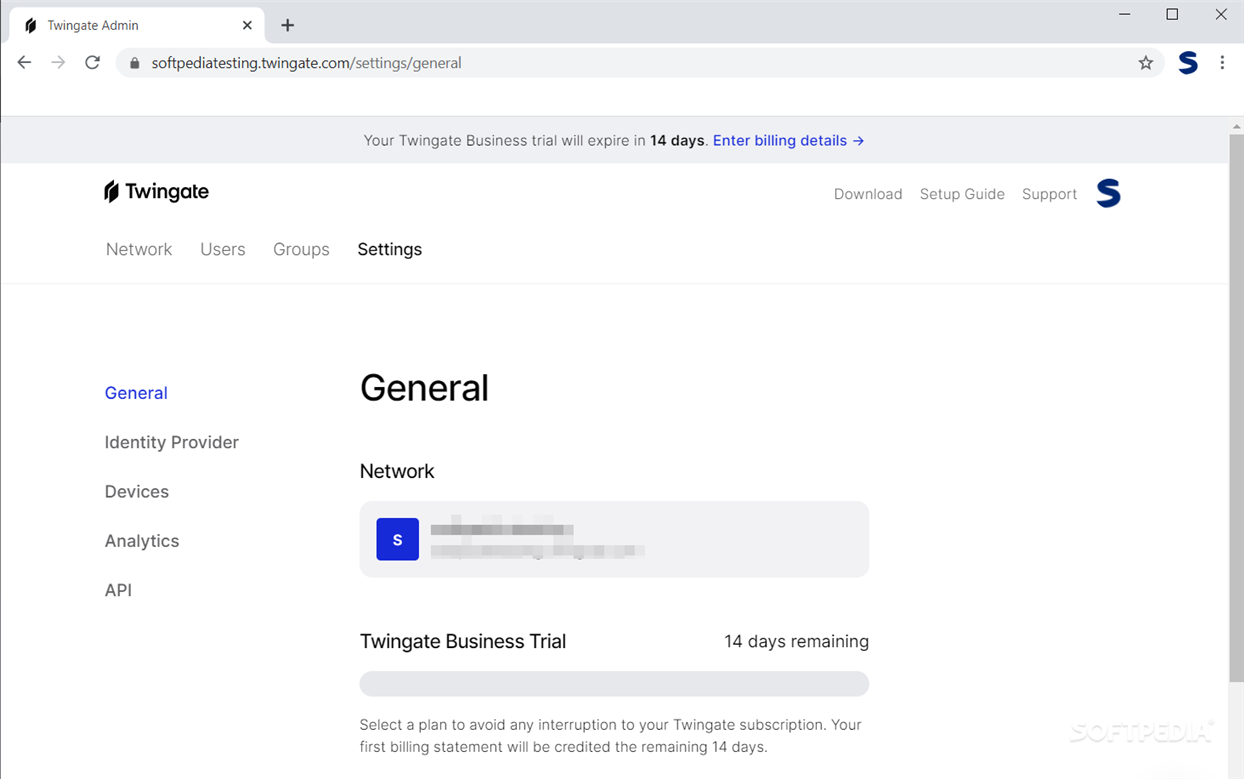1244x779 pixels.
Task: Go back to the previous page
Action: (x=24, y=62)
